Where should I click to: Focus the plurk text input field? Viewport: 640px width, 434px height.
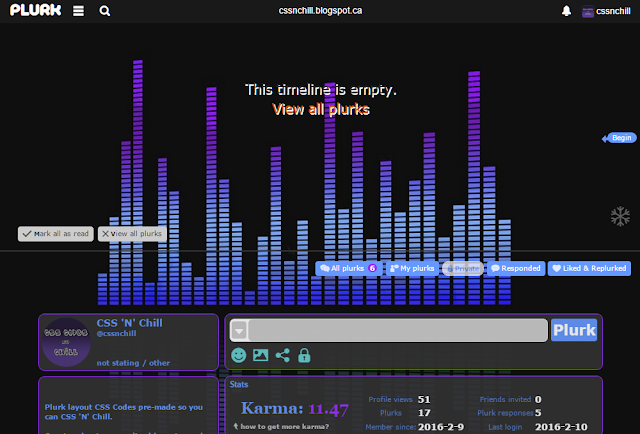click(398, 330)
